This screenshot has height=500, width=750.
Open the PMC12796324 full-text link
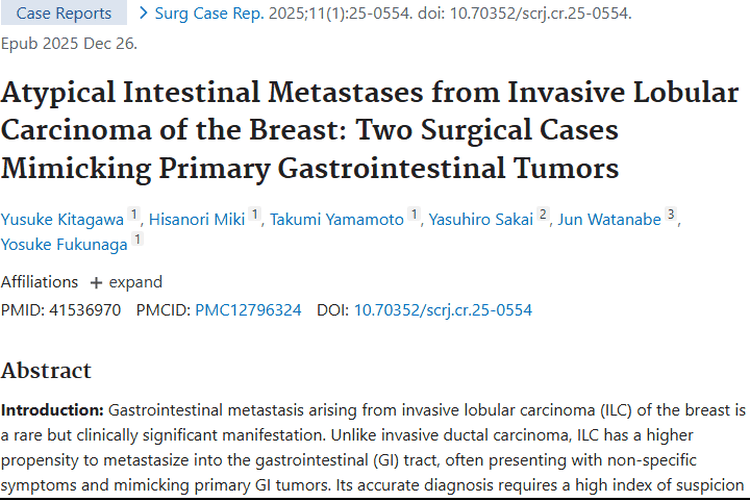(248, 310)
